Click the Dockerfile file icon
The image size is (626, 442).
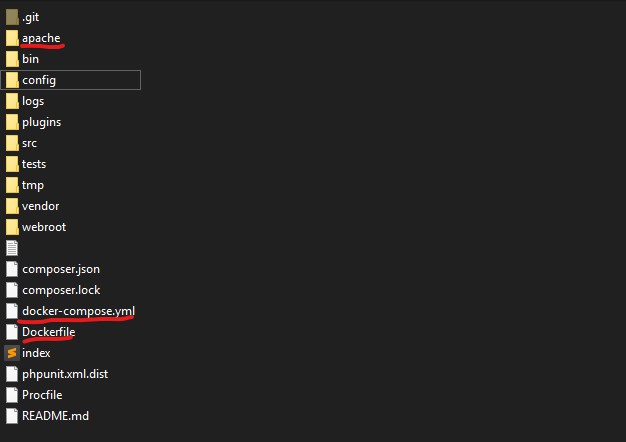click(x=12, y=332)
